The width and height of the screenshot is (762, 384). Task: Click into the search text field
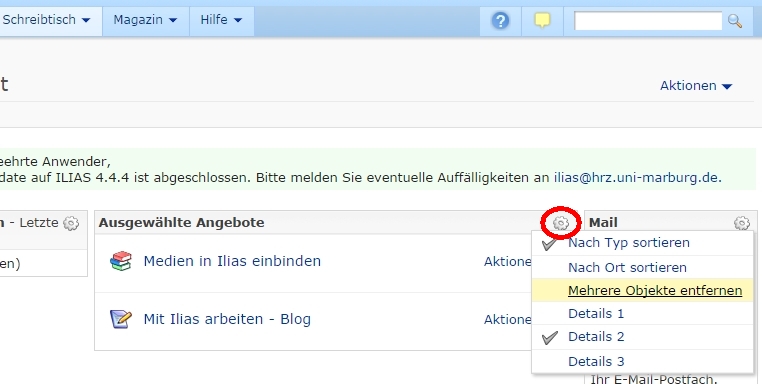pyautogui.click(x=648, y=21)
